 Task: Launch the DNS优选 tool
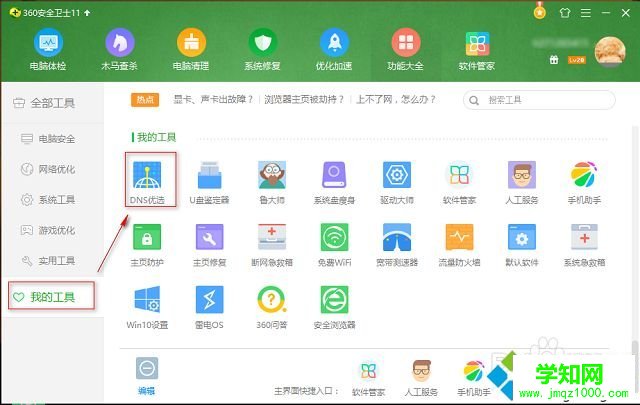pos(147,182)
